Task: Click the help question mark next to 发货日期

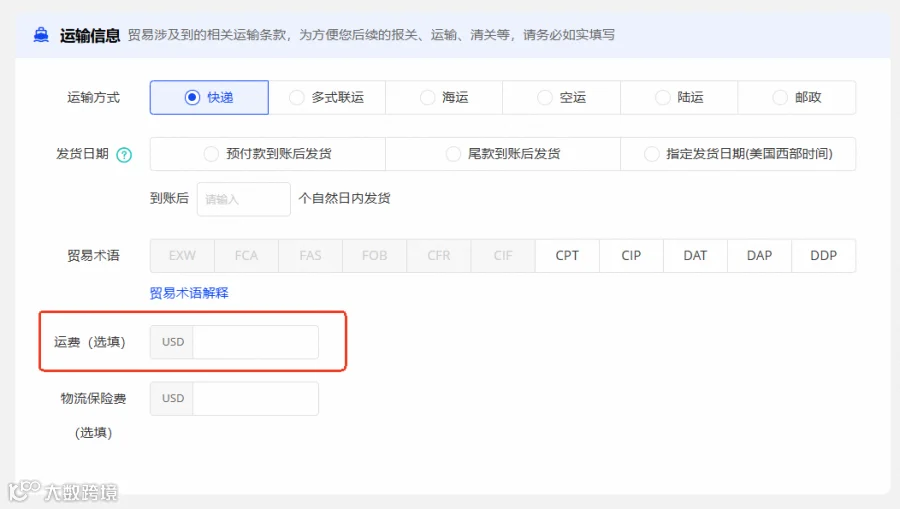Action: point(124,155)
